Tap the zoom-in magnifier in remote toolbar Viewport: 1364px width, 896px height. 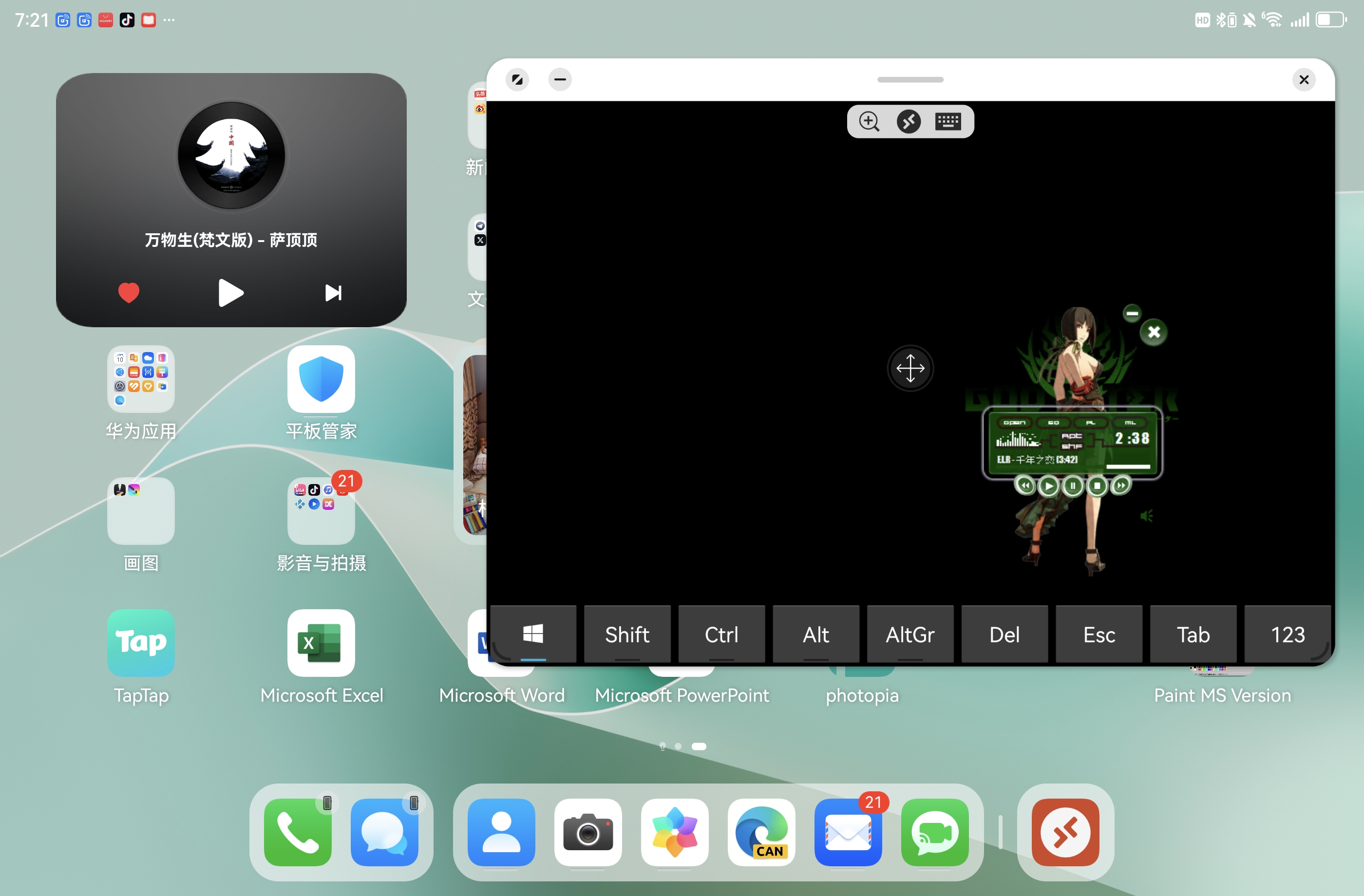[x=869, y=121]
